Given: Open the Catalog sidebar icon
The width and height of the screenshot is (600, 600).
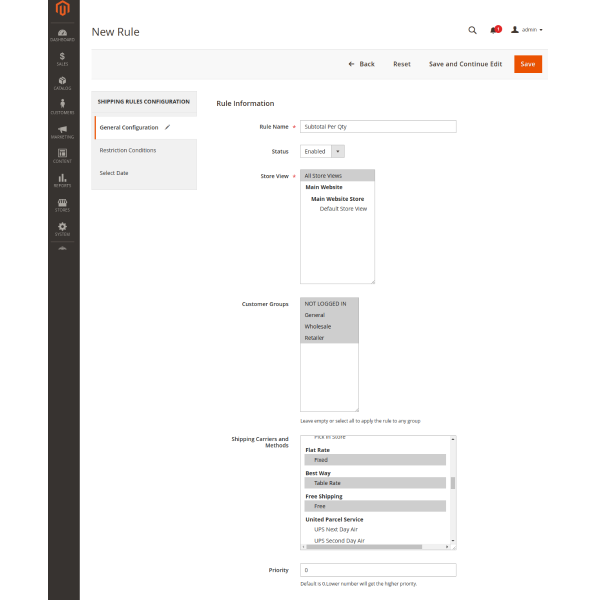Looking at the screenshot, I should [62, 83].
